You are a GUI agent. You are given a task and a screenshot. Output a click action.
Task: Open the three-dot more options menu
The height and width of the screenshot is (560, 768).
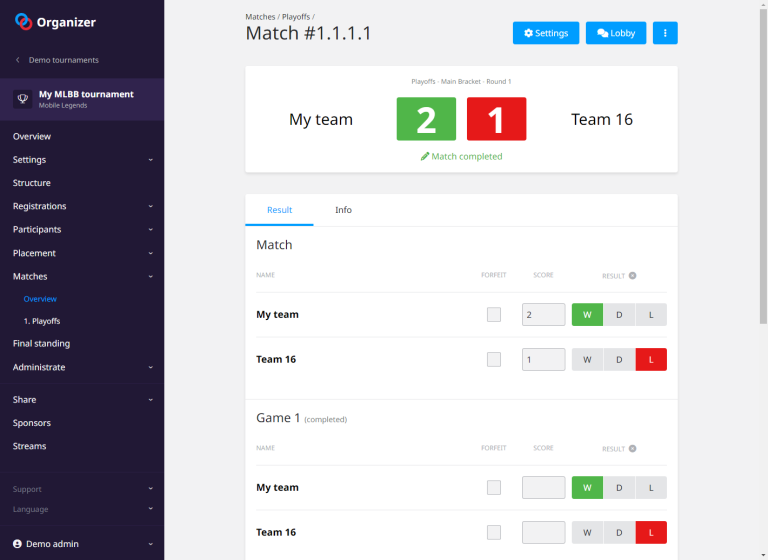(665, 33)
